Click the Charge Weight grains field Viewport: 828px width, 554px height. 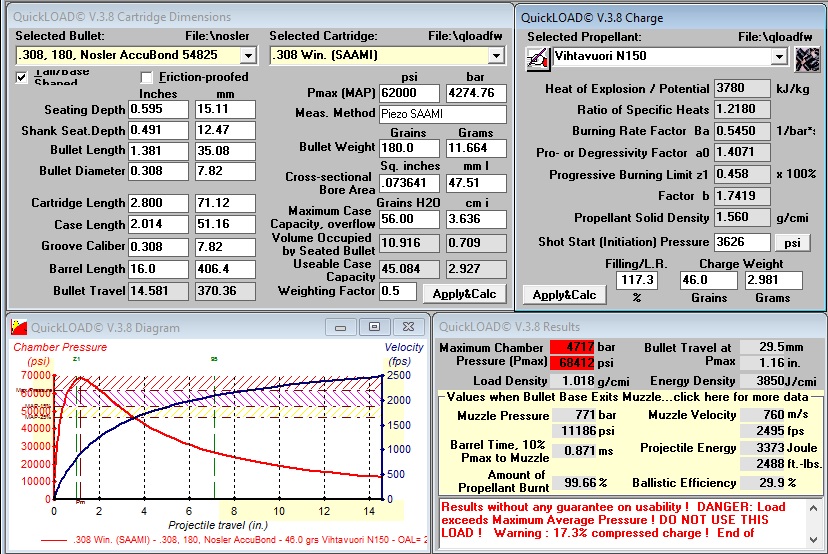pyautogui.click(x=709, y=280)
